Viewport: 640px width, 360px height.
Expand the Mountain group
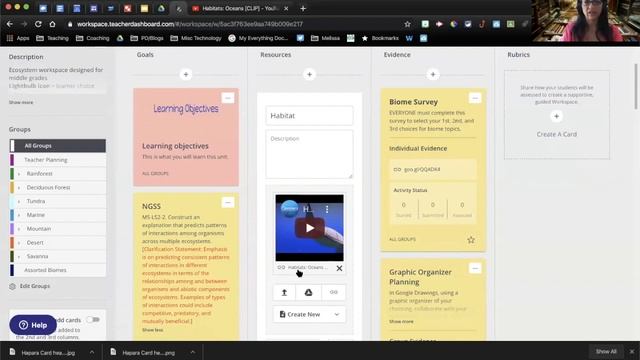click(18, 229)
